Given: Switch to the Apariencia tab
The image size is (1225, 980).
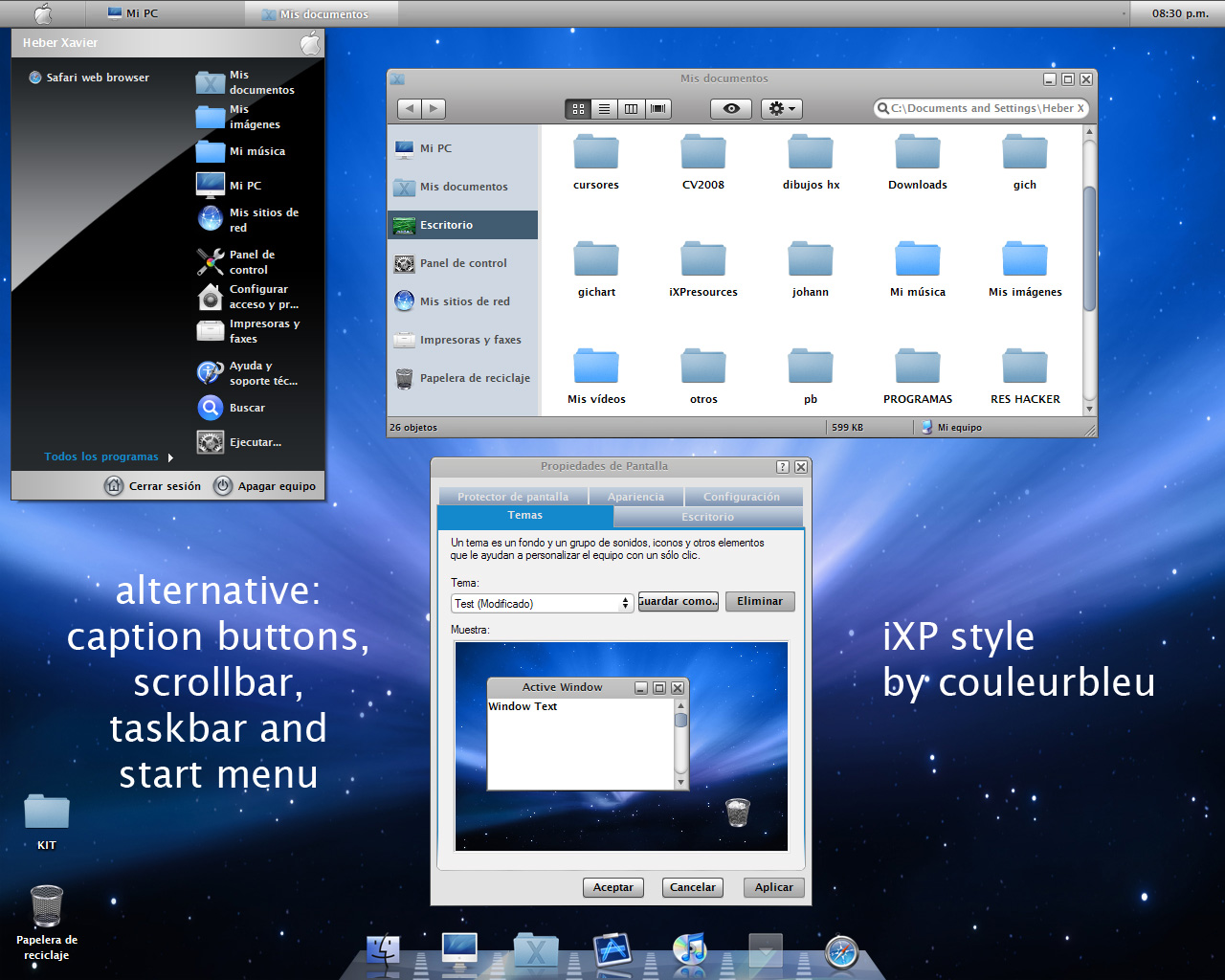Looking at the screenshot, I should pyautogui.click(x=635, y=496).
